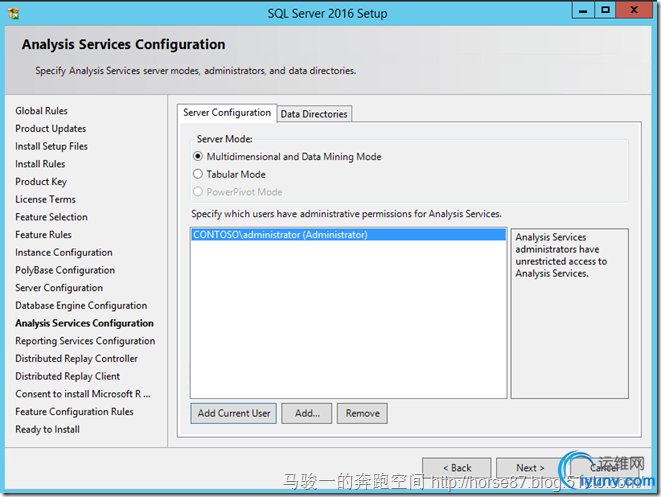Click the Product Key step
Screen dimensions: 661x497
click(x=41, y=182)
